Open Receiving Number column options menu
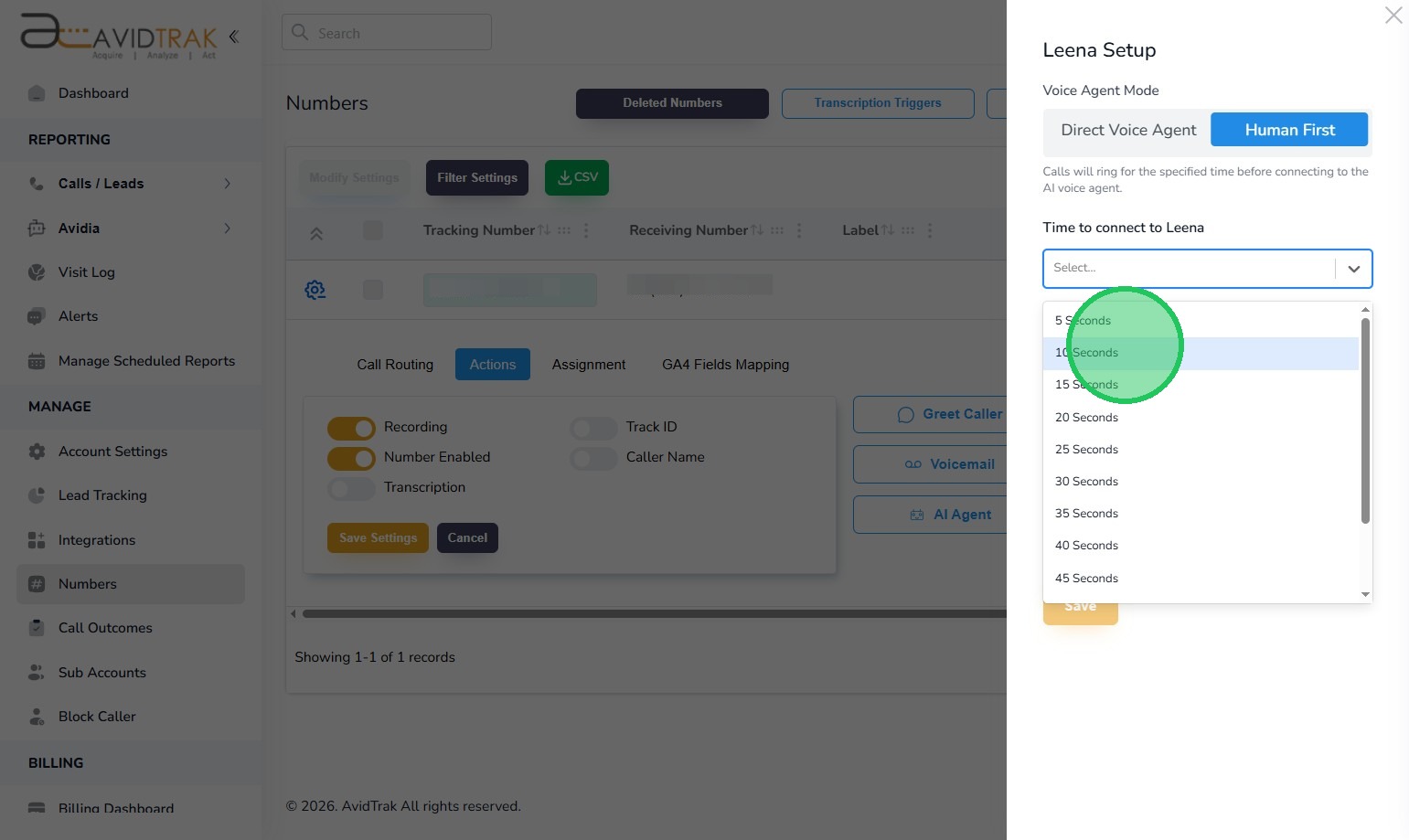 click(x=799, y=230)
